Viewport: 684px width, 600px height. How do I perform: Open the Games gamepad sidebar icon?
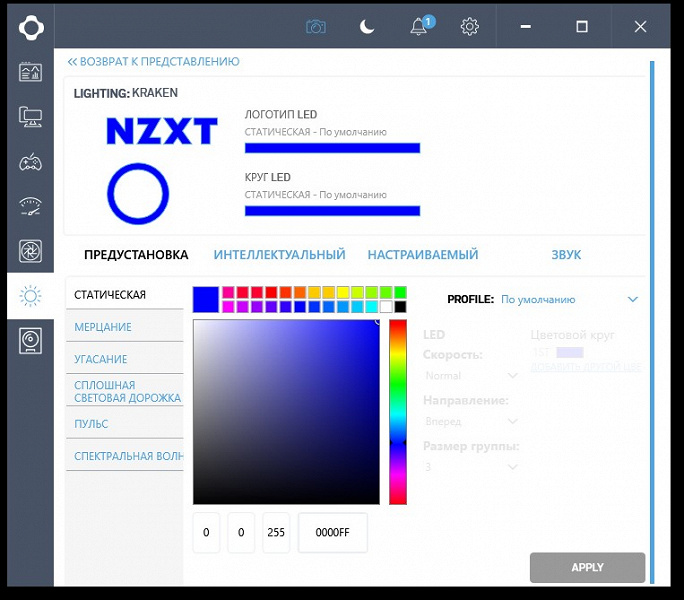[31, 163]
